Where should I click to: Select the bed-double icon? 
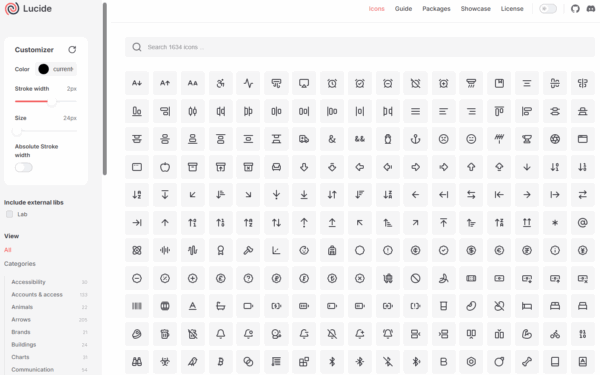pos(555,306)
